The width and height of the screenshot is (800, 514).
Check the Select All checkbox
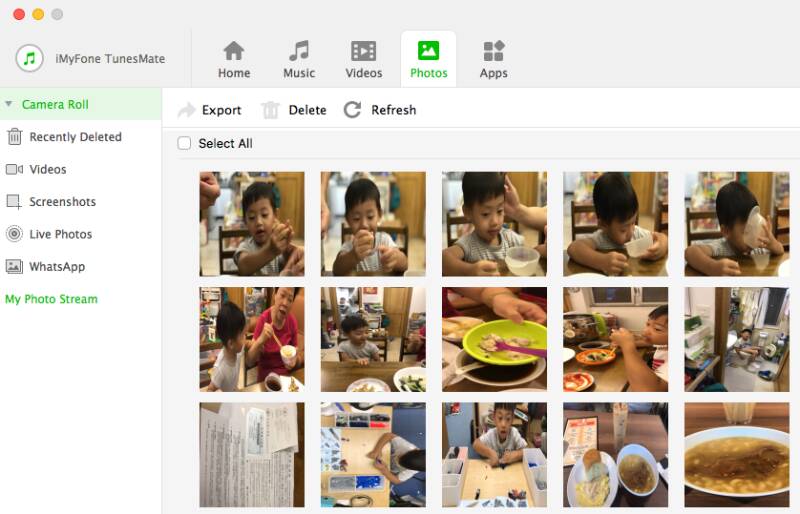pyautogui.click(x=184, y=143)
